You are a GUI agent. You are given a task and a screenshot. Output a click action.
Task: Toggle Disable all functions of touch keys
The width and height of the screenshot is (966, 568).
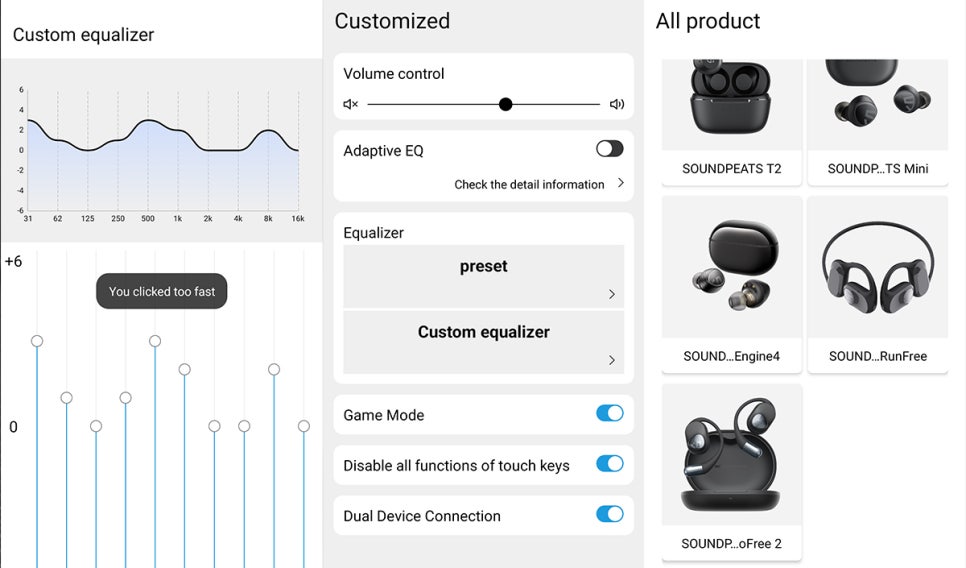click(x=609, y=464)
